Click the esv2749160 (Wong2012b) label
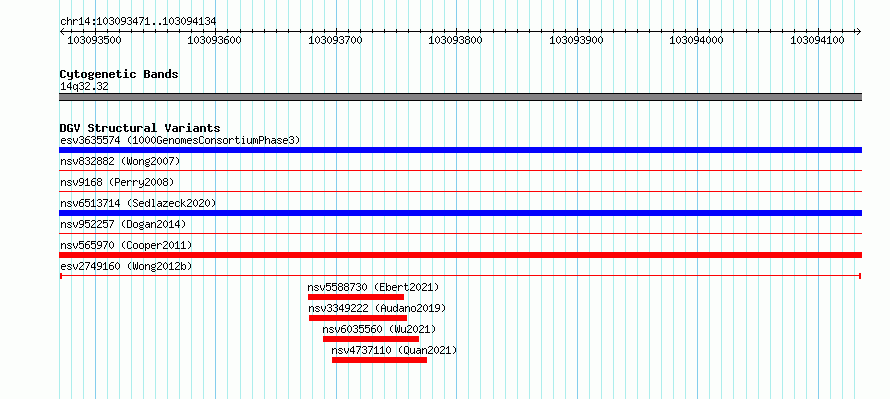Viewport: 890px width, 399px height. click(126, 266)
